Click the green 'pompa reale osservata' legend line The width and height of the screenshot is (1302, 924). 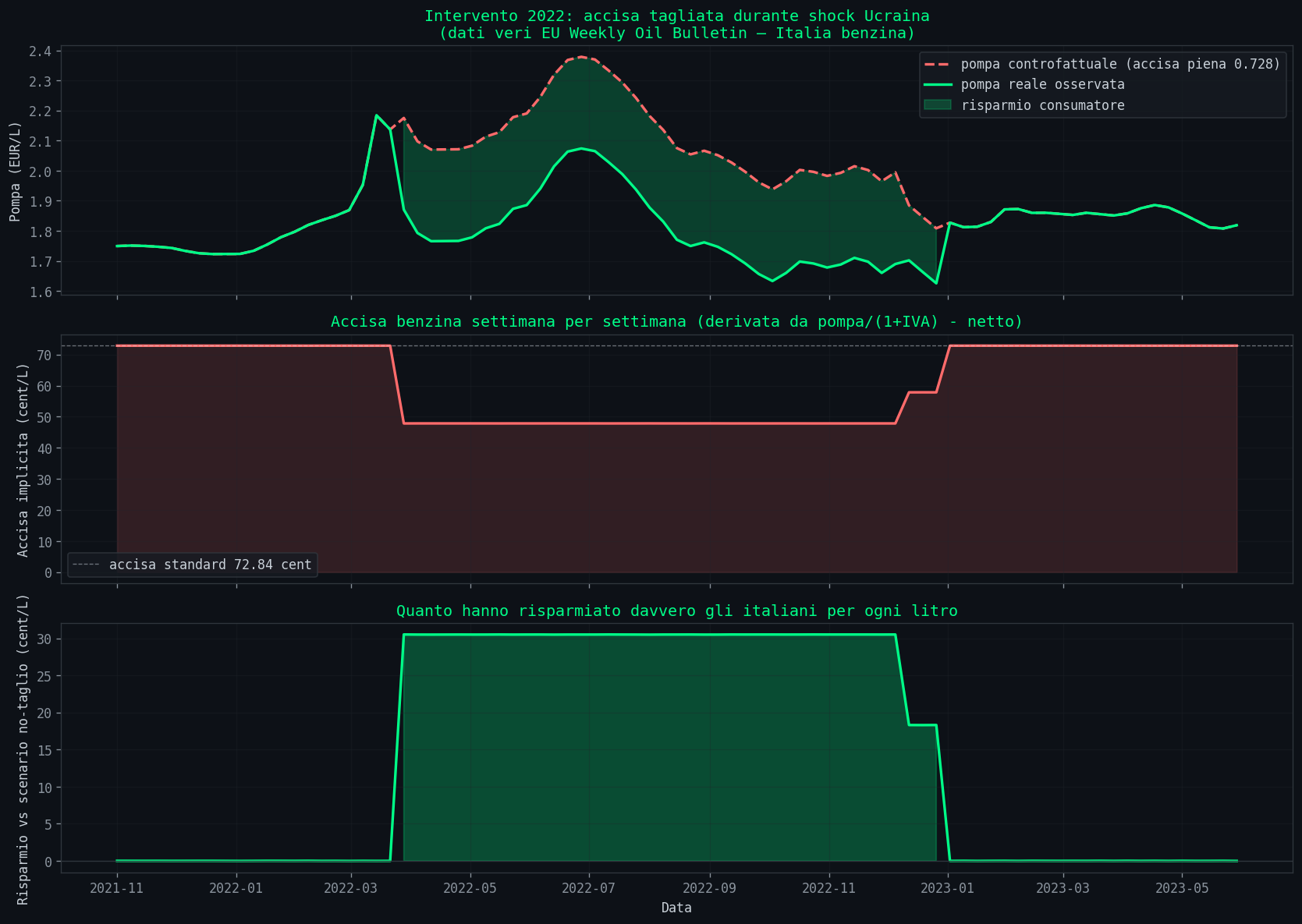click(938, 84)
